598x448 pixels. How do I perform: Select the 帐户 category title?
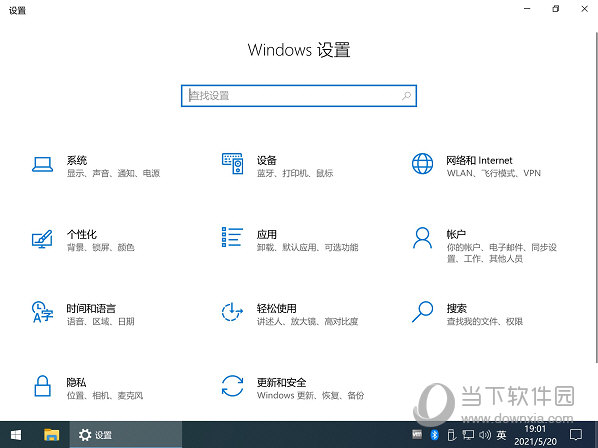point(456,234)
